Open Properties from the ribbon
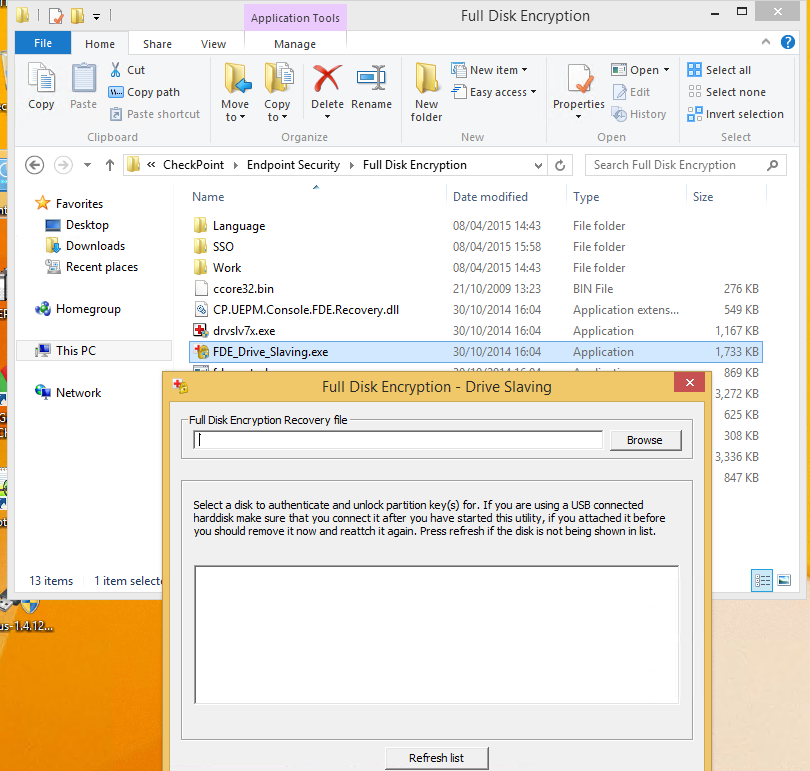This screenshot has width=810, height=771. pos(579,86)
